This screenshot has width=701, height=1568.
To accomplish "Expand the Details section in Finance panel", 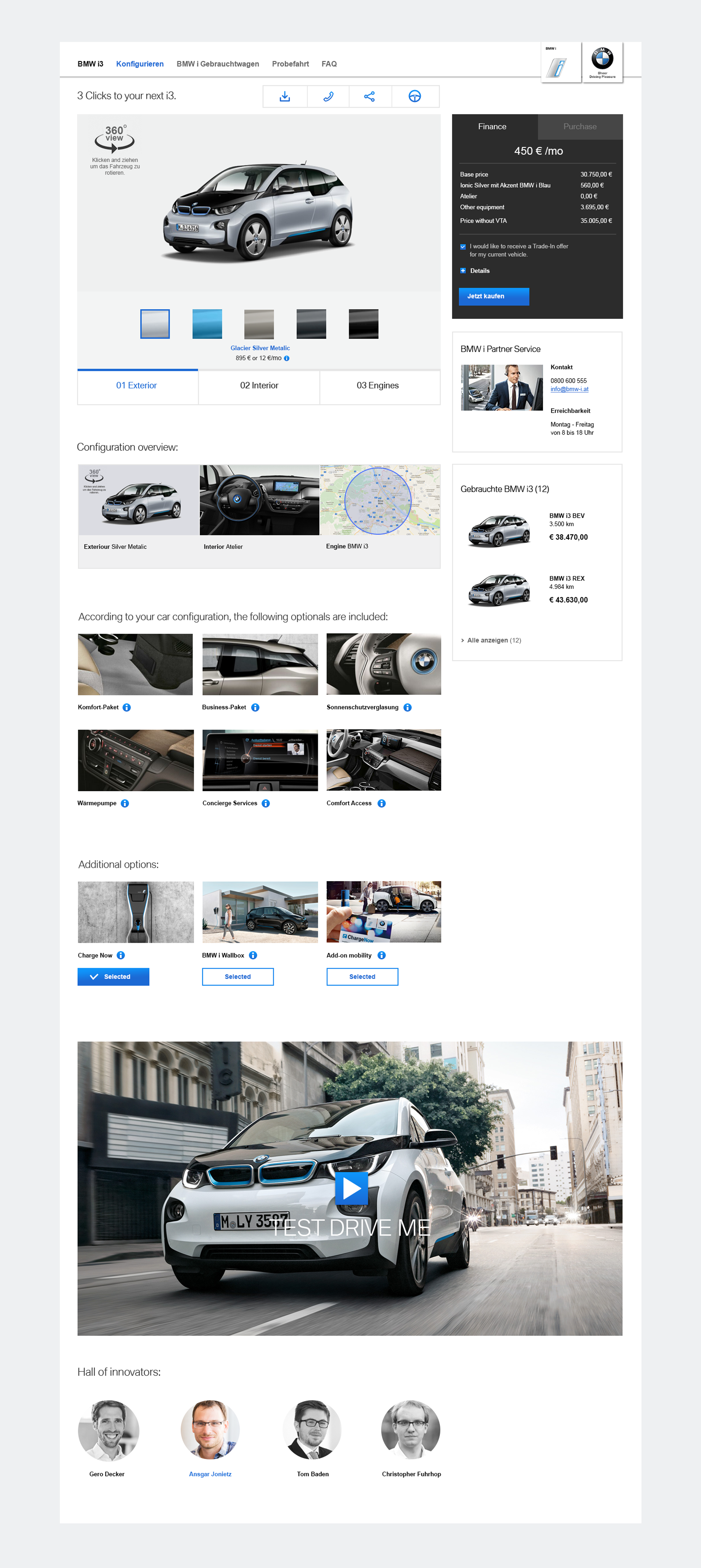I will [x=463, y=270].
